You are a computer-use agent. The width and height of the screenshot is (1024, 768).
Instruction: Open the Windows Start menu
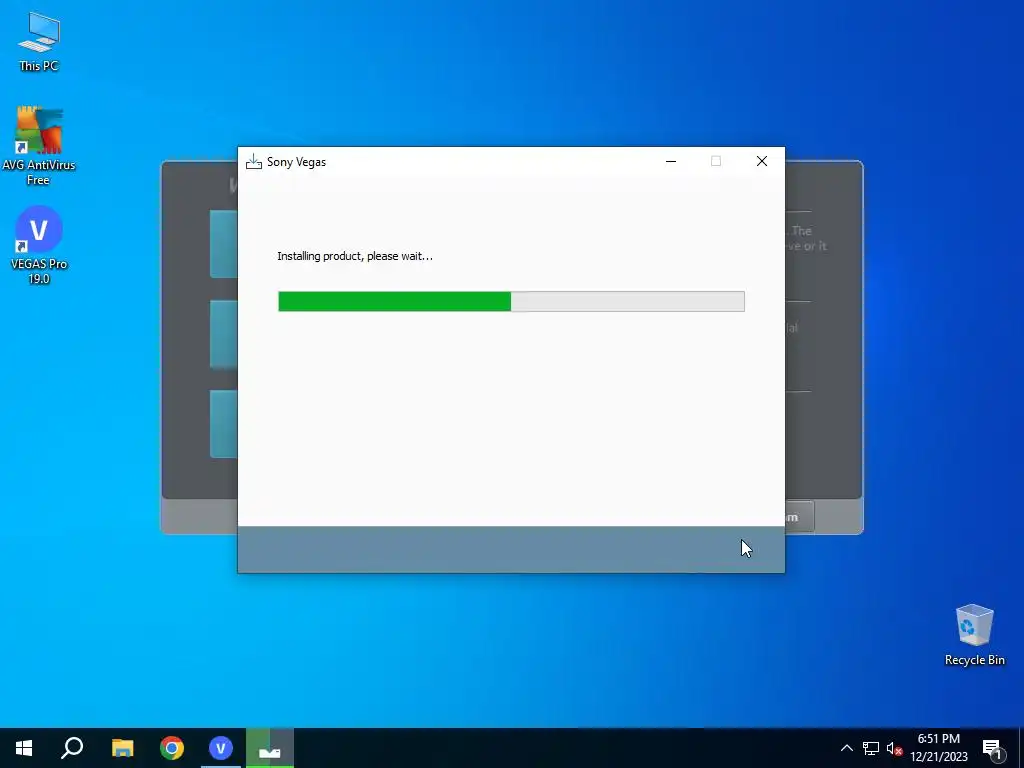coord(24,748)
